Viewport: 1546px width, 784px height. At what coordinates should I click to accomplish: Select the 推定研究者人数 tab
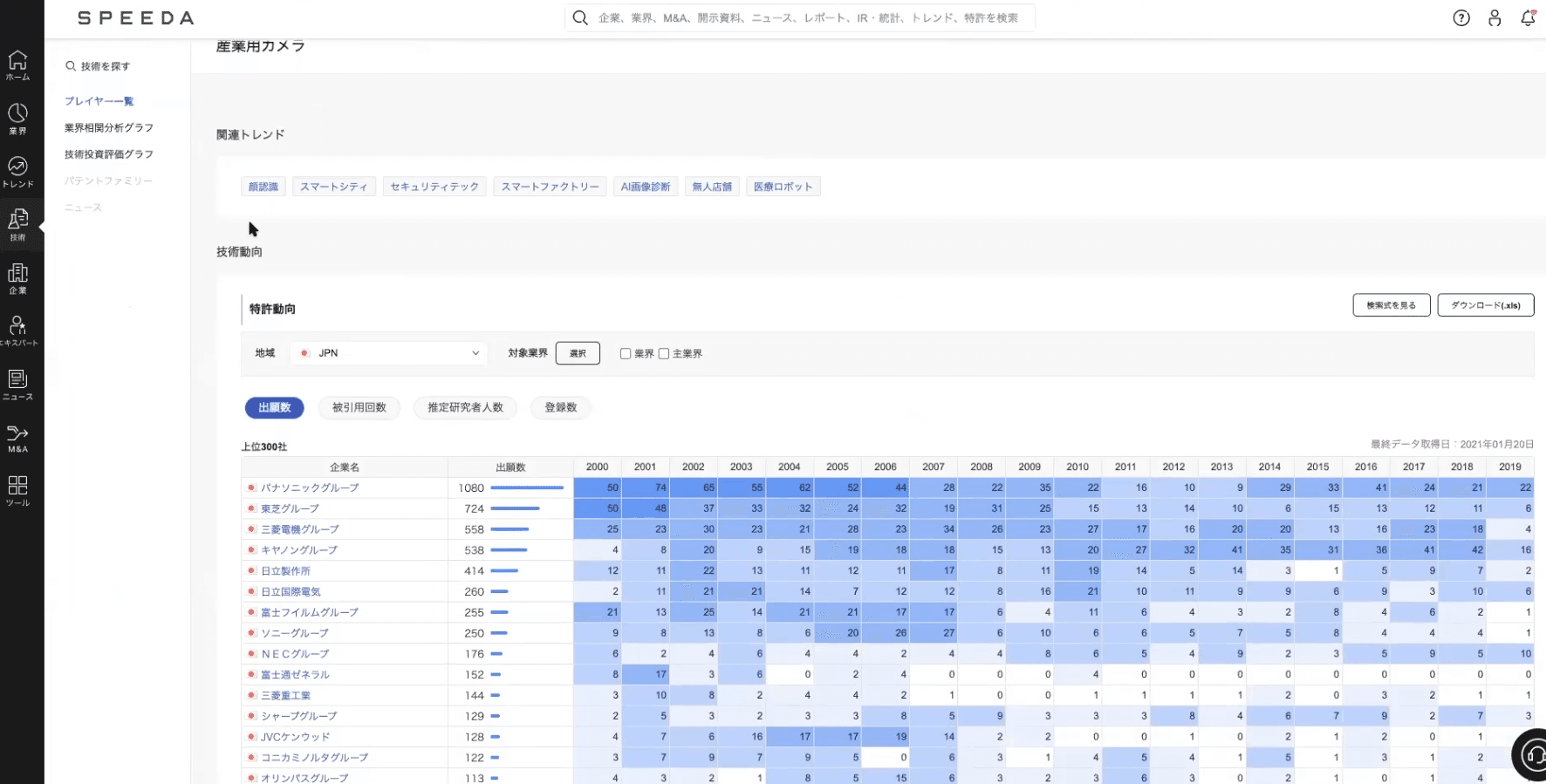465,407
